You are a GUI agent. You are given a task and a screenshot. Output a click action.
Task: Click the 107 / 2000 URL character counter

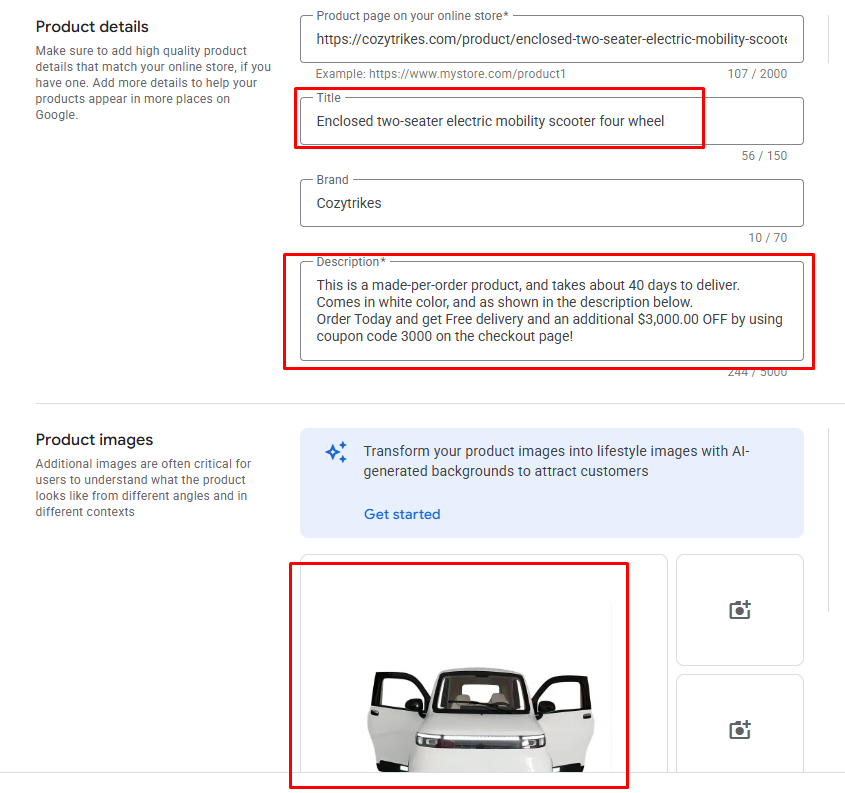757,74
